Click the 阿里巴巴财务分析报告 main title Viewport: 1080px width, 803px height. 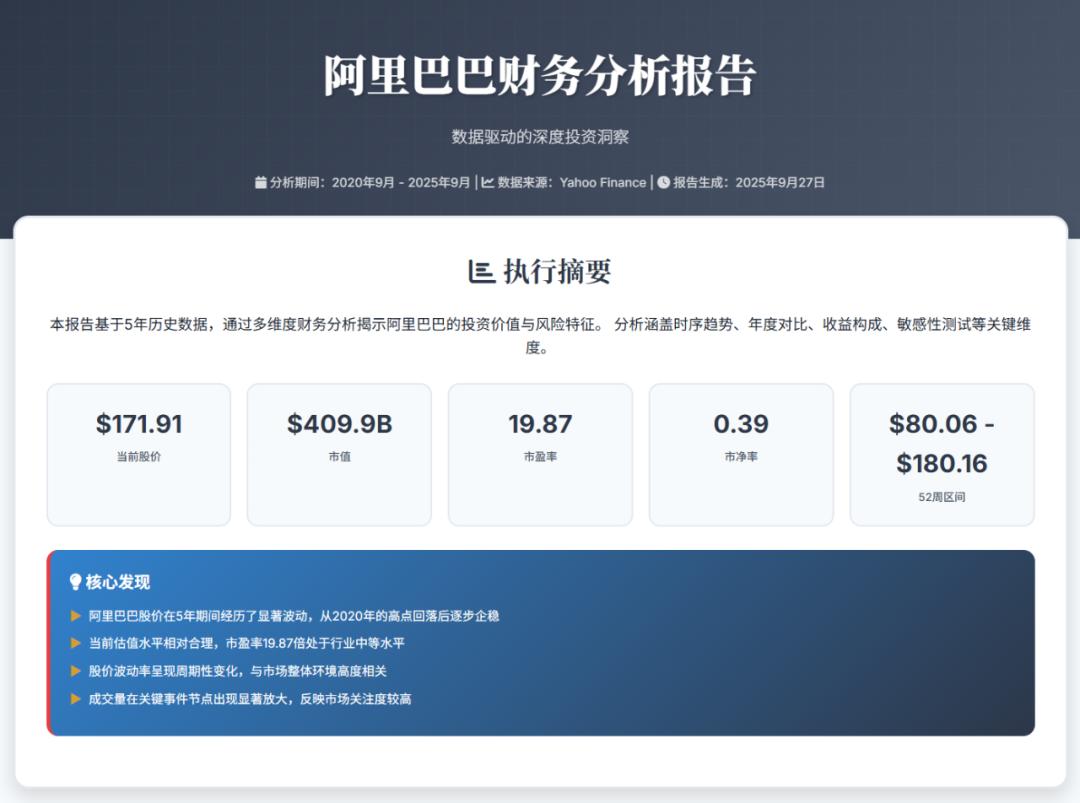540,76
